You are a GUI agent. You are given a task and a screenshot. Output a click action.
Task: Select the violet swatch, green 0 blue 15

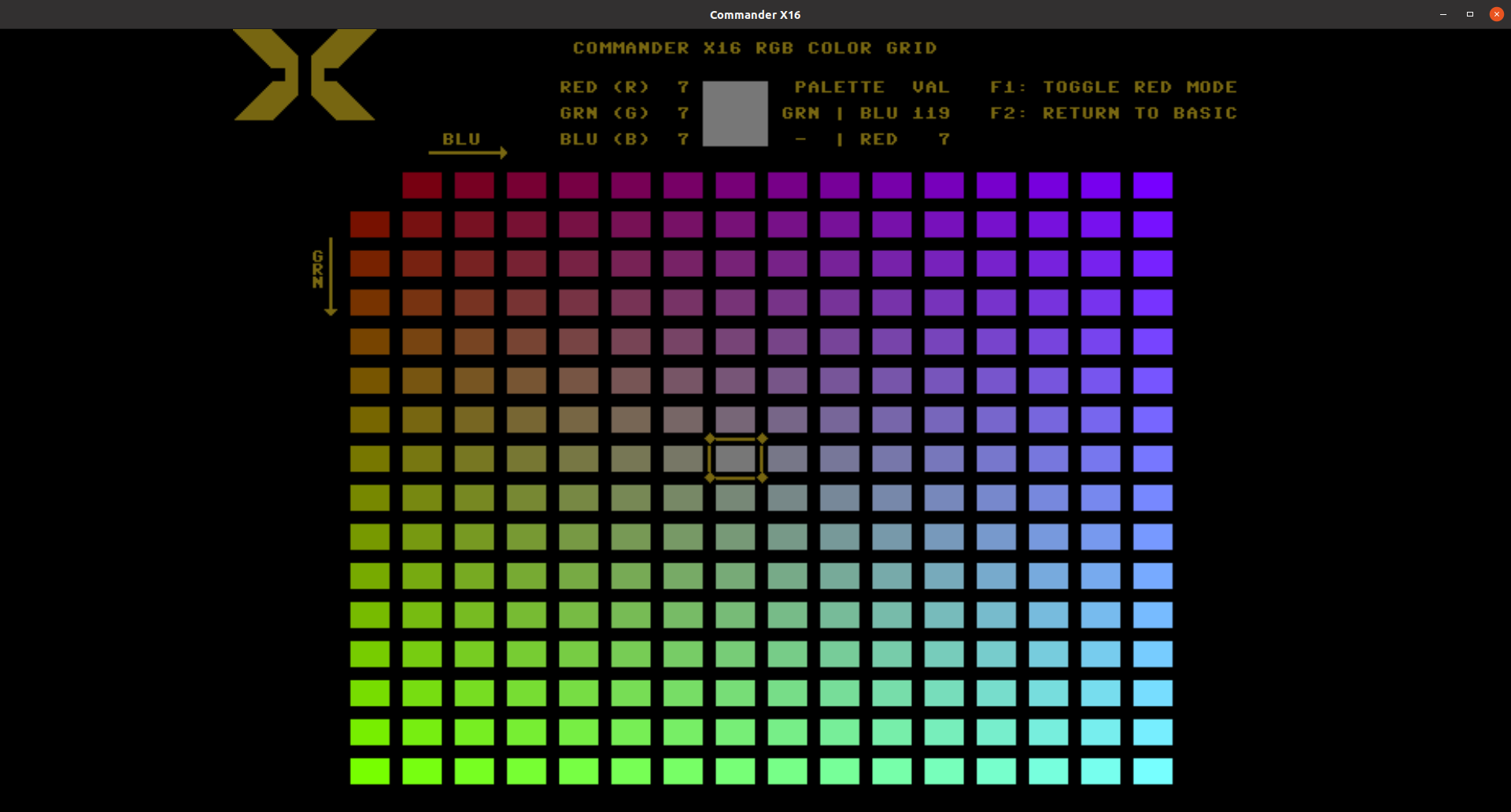[1153, 186]
